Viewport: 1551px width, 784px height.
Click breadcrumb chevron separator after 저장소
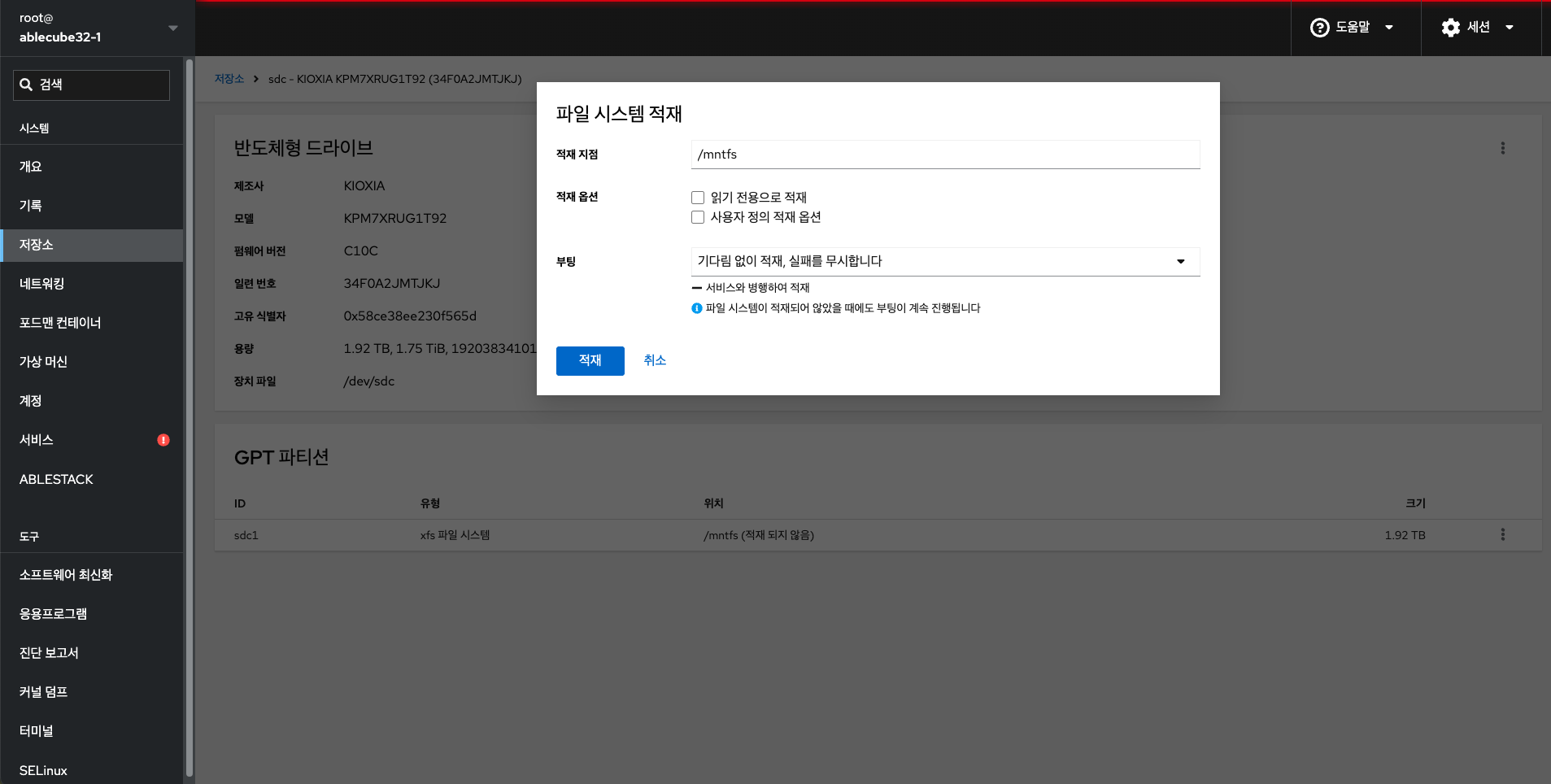coord(256,79)
